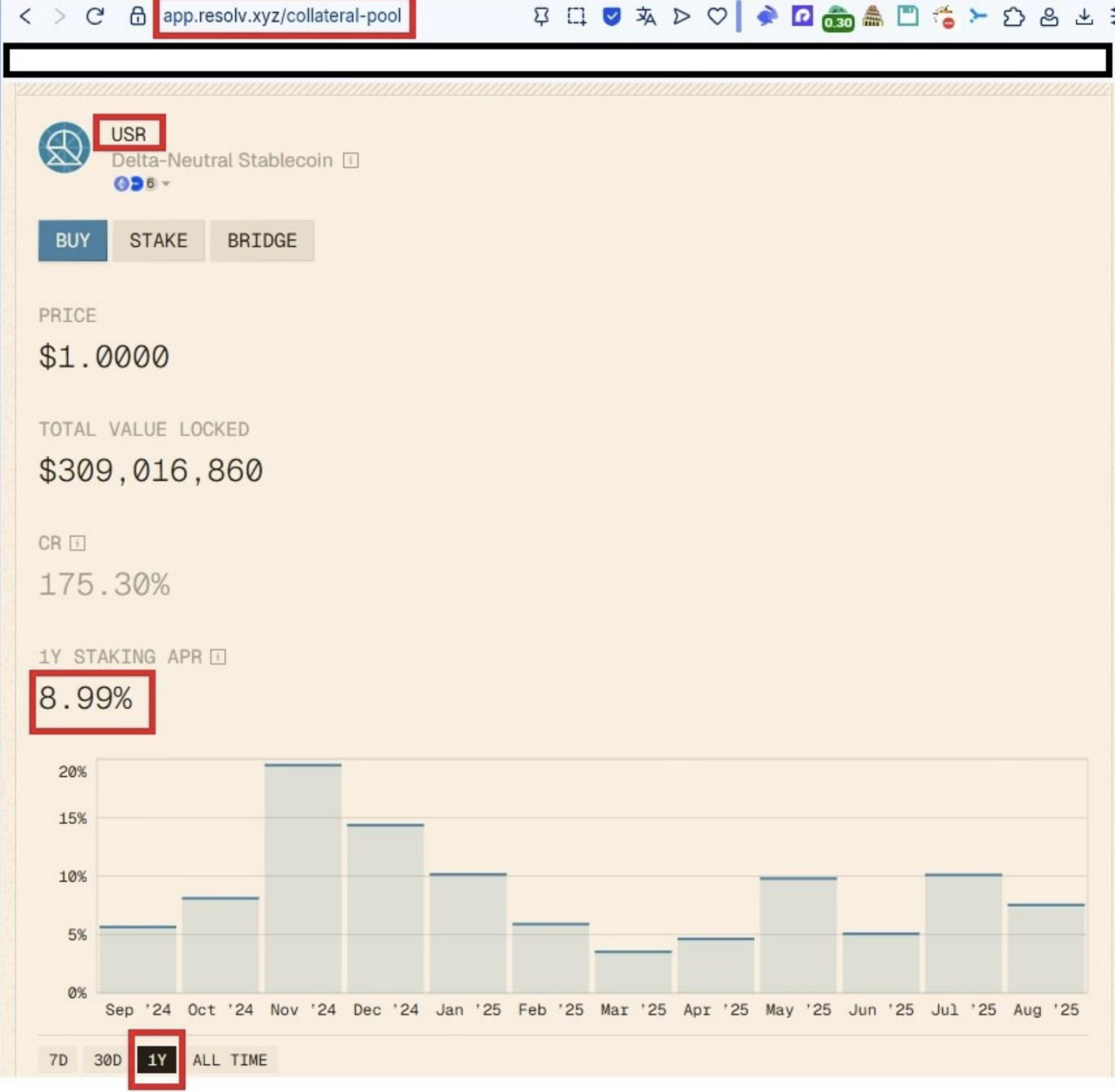
Task: Click the app.resolv.xyz address bar
Action: click(282, 16)
